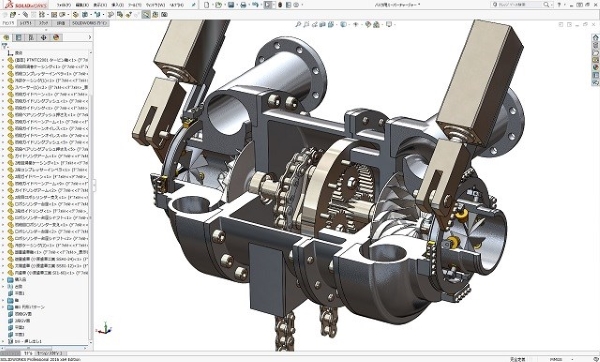Click the Save icon in title toolbar
The width and height of the screenshot is (600, 362).
[231, 5]
